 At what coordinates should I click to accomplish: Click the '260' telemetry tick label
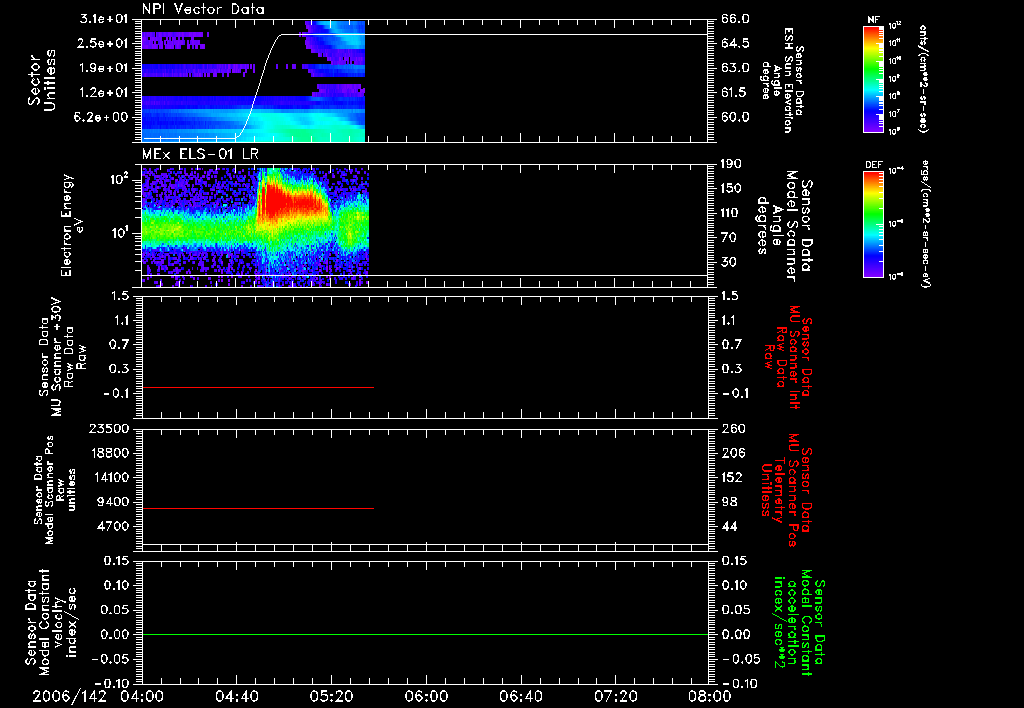731,429
